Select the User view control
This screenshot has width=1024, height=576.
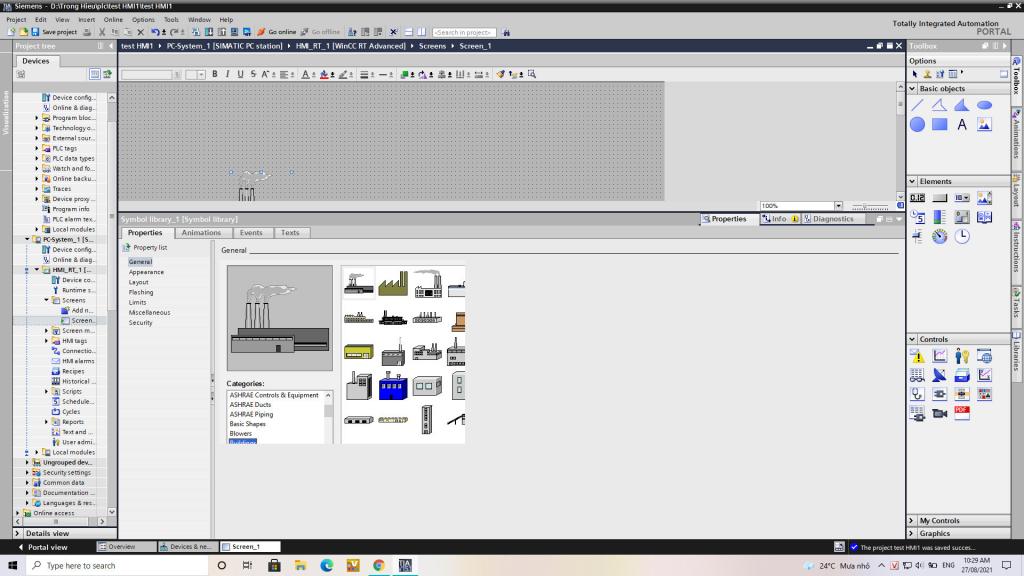pyautogui.click(x=962, y=356)
